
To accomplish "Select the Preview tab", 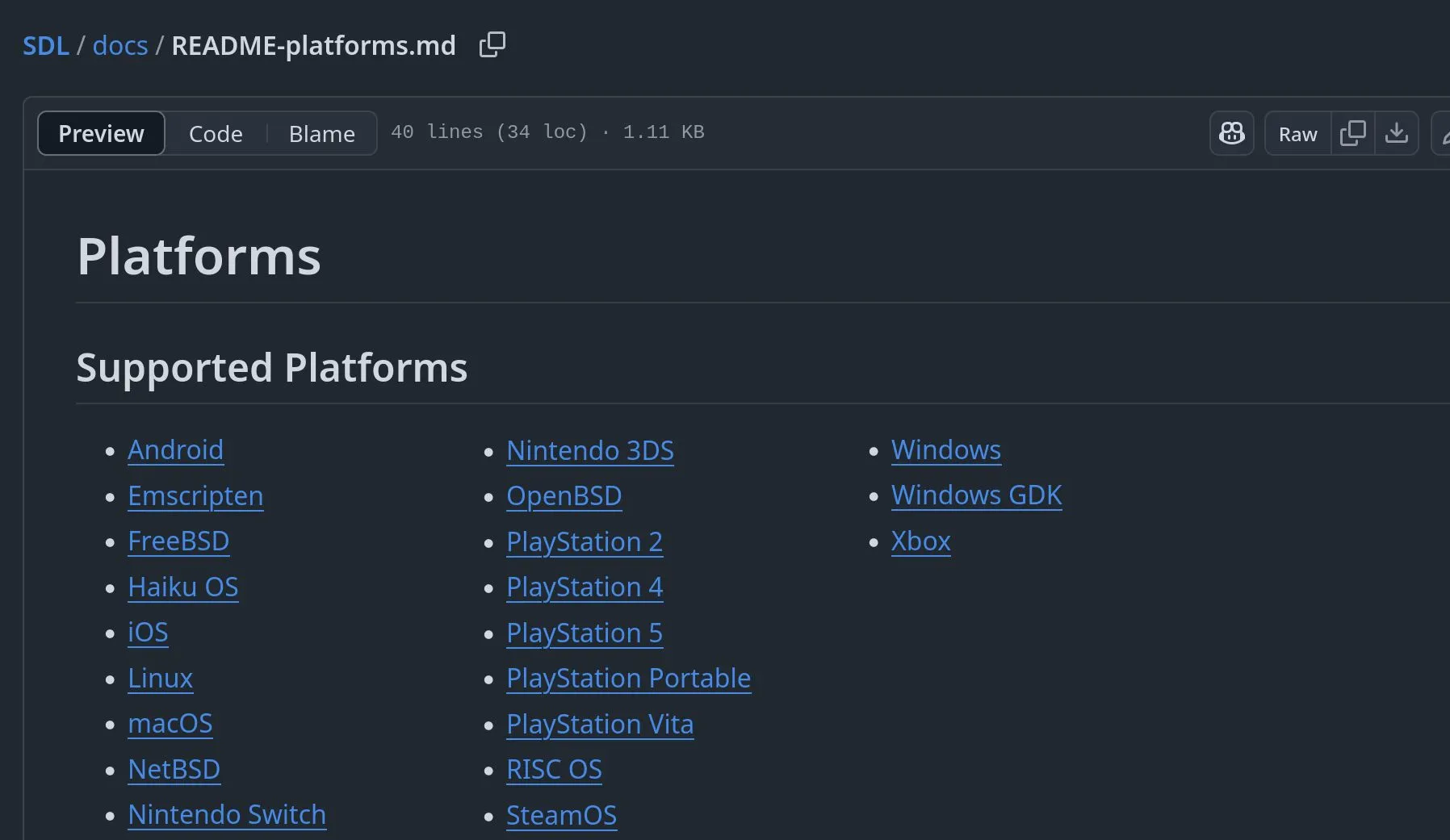I will click(100, 133).
